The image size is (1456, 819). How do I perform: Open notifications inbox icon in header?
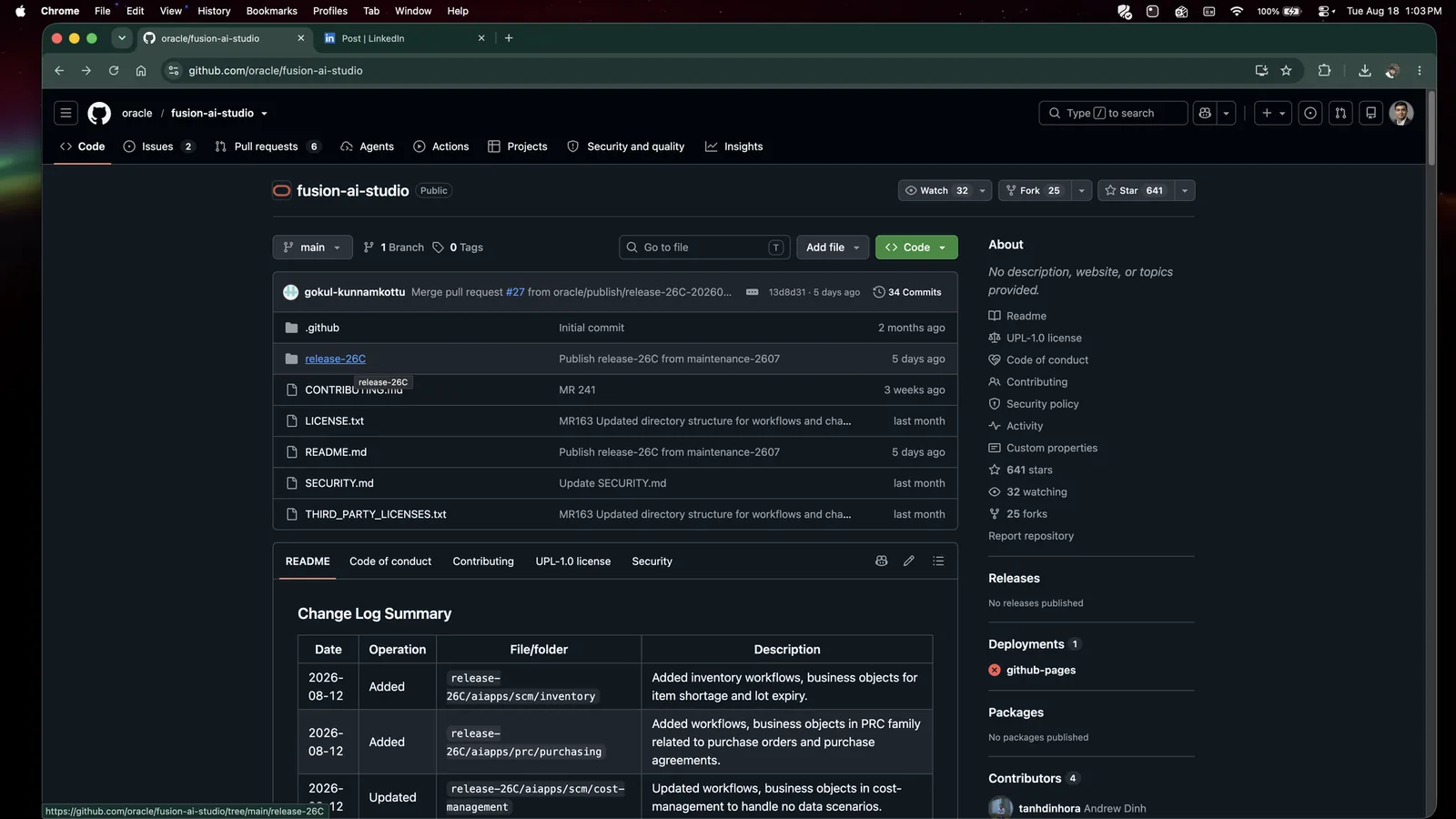pos(1370,113)
